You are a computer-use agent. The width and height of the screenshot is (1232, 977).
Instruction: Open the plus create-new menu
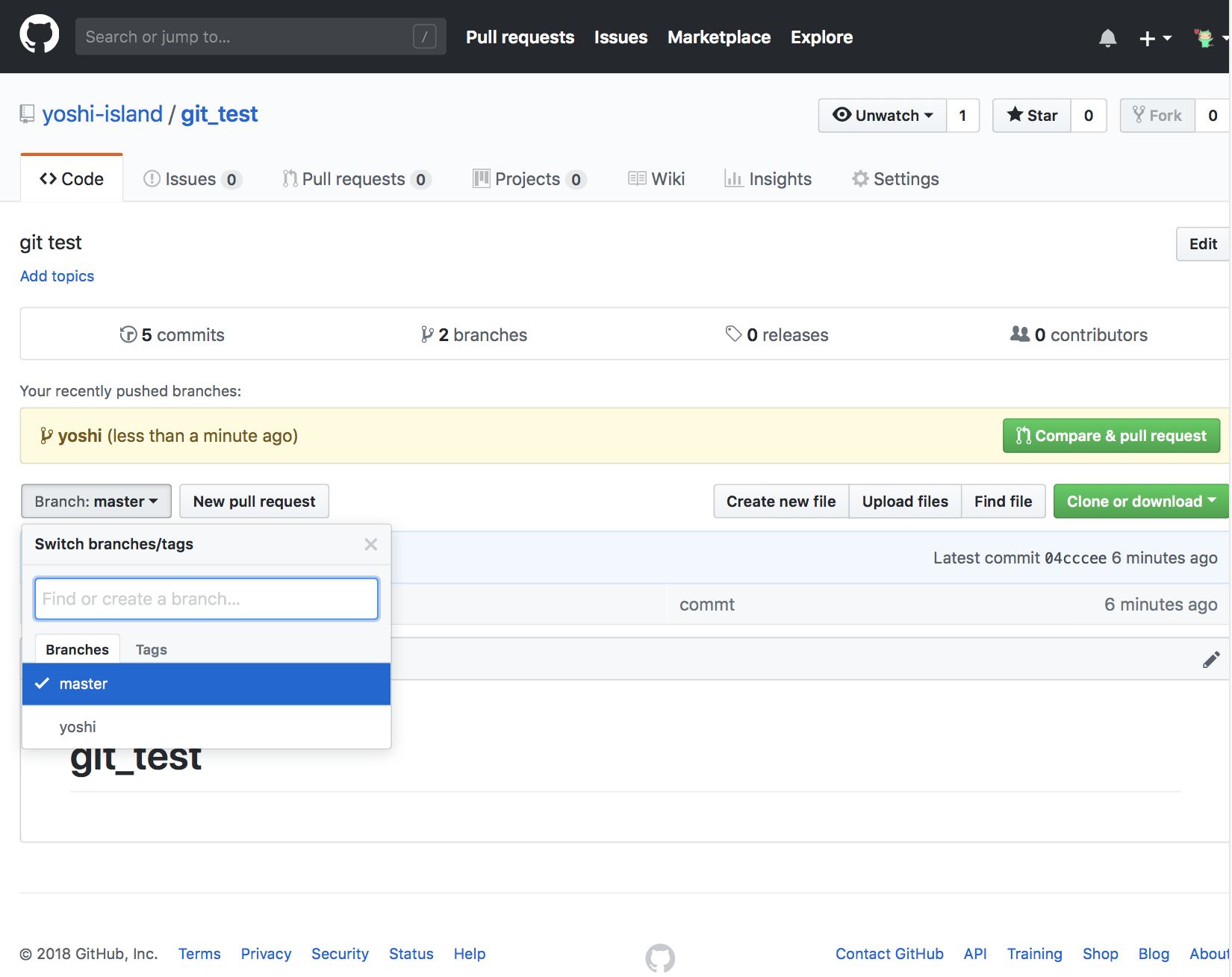[1154, 38]
